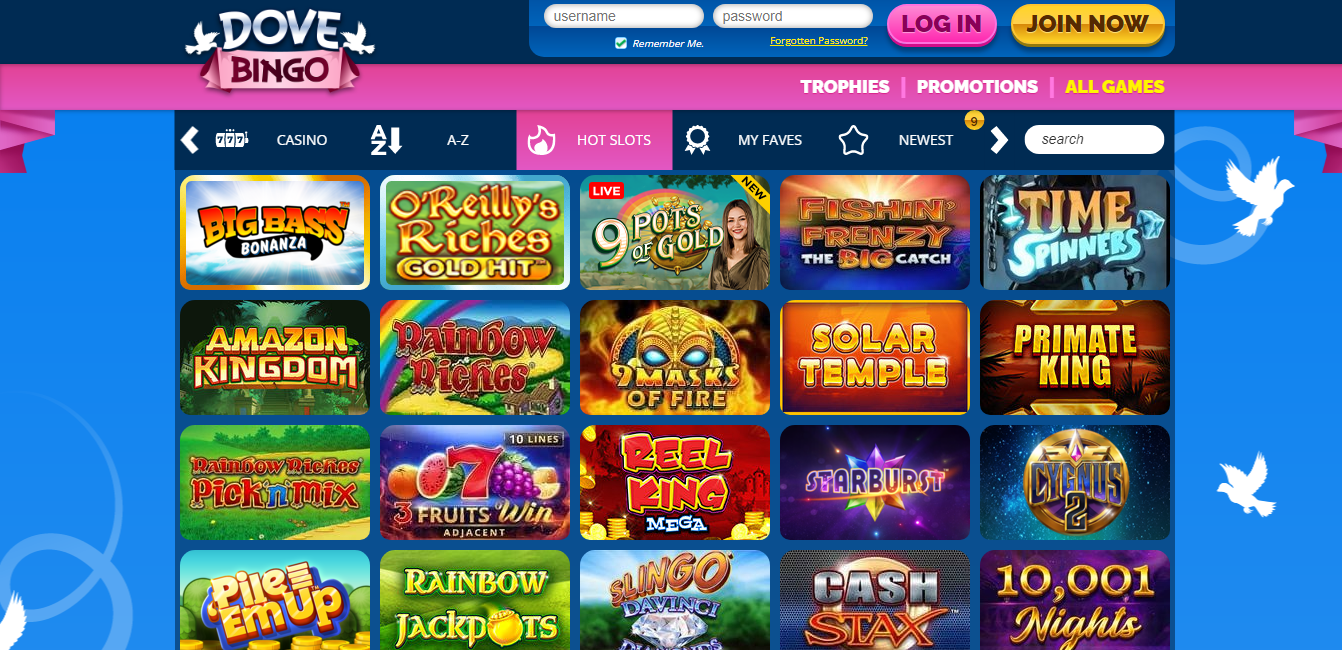Toggle the Remember Me checkbox

coord(621,43)
